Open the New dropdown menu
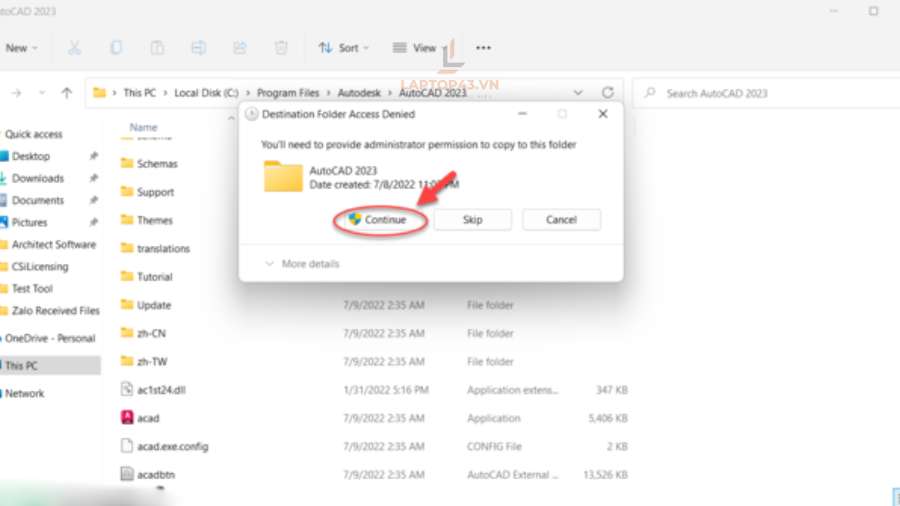 click(21, 48)
